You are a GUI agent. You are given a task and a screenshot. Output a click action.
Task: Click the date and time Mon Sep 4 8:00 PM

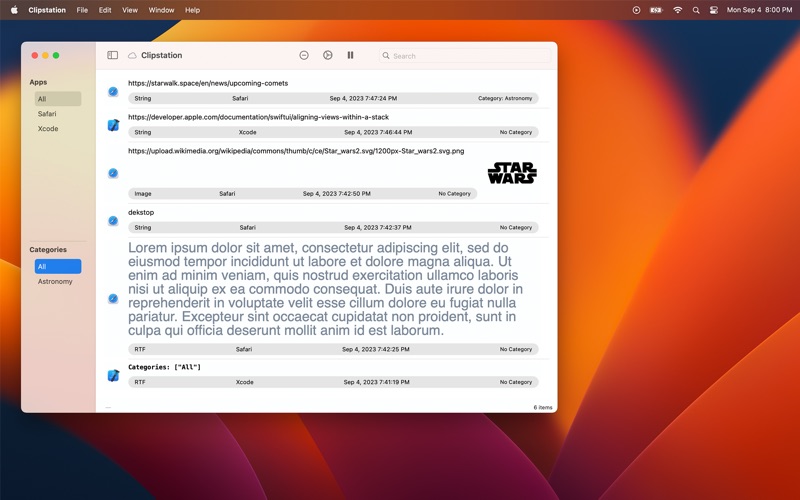[x=759, y=10]
